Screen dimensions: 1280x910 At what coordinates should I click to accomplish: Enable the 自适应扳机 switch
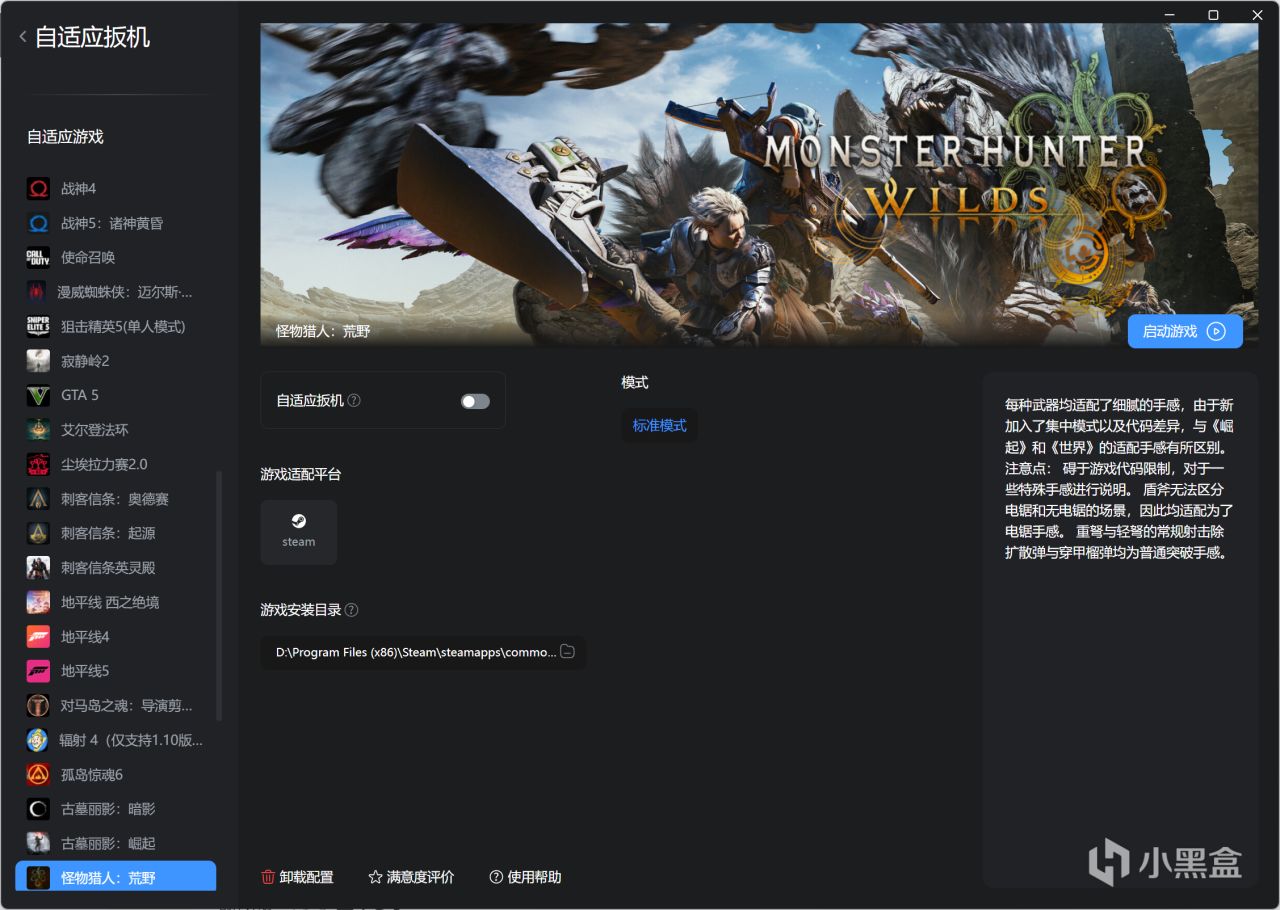475,401
